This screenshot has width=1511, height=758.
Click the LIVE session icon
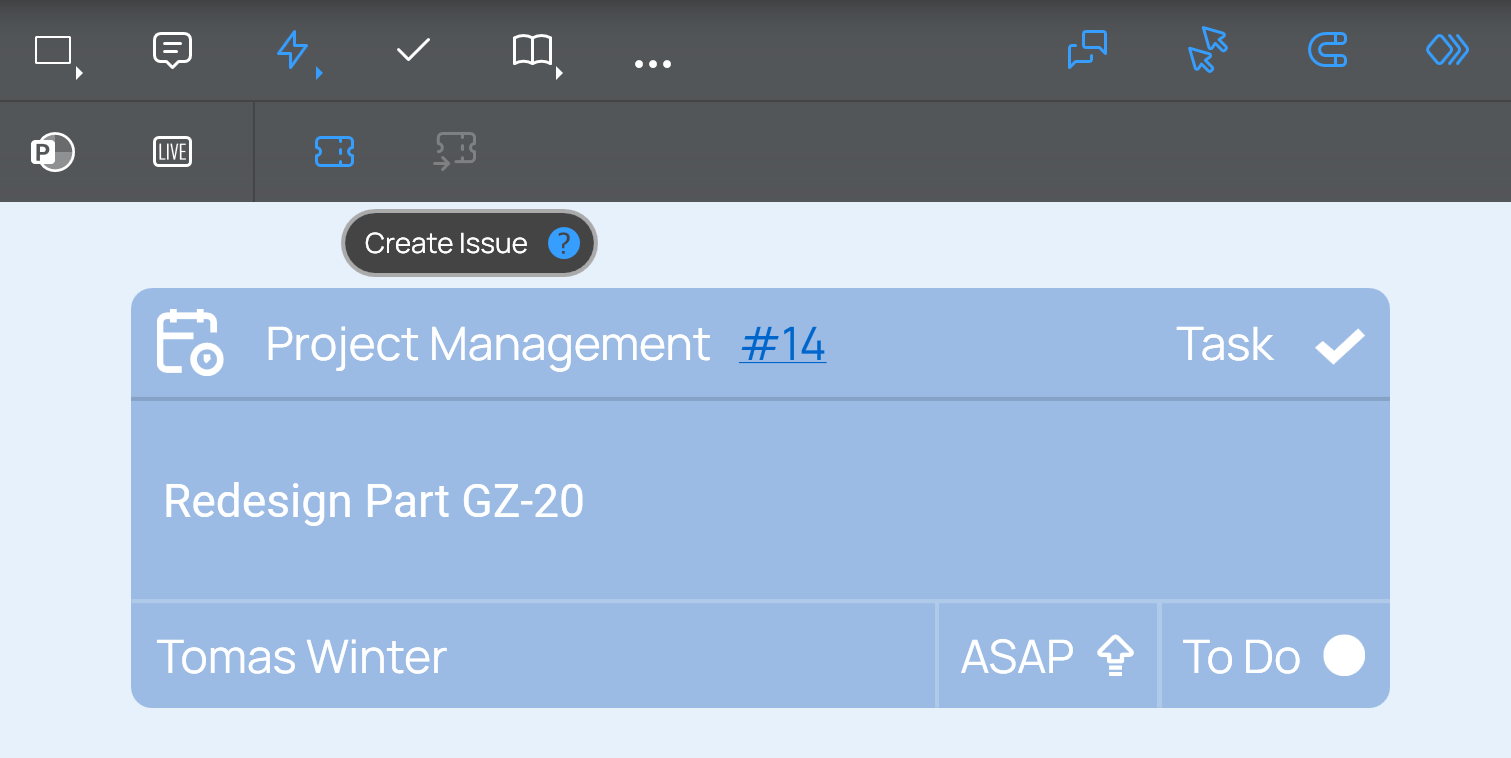click(x=172, y=152)
